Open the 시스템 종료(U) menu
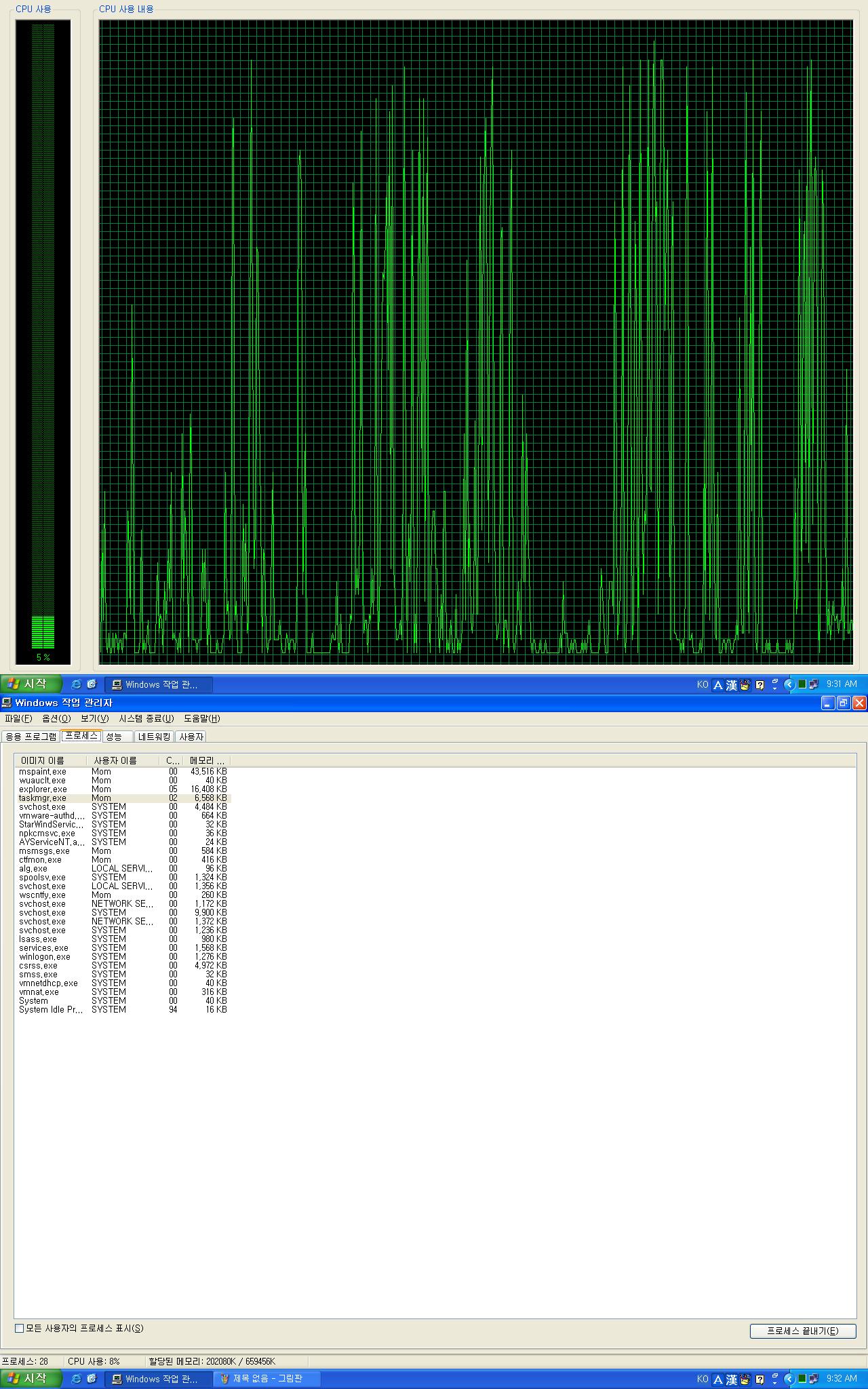 tap(146, 718)
